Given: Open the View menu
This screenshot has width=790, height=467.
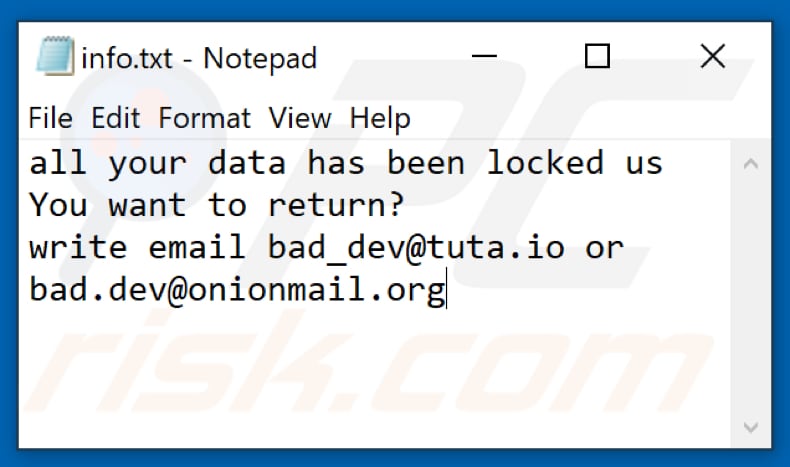Looking at the screenshot, I should pos(300,119).
